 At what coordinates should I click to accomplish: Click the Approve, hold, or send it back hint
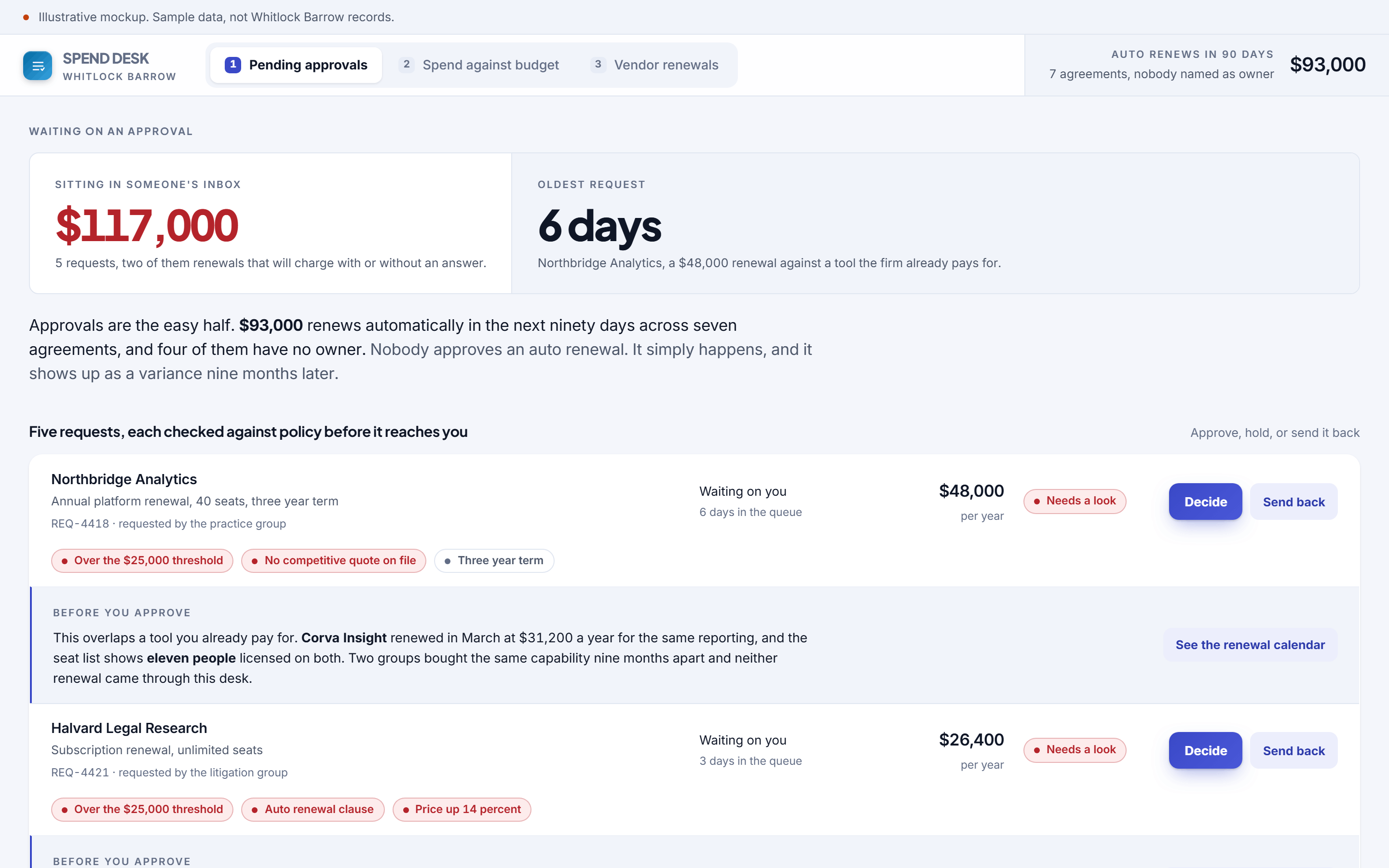[x=1275, y=433]
